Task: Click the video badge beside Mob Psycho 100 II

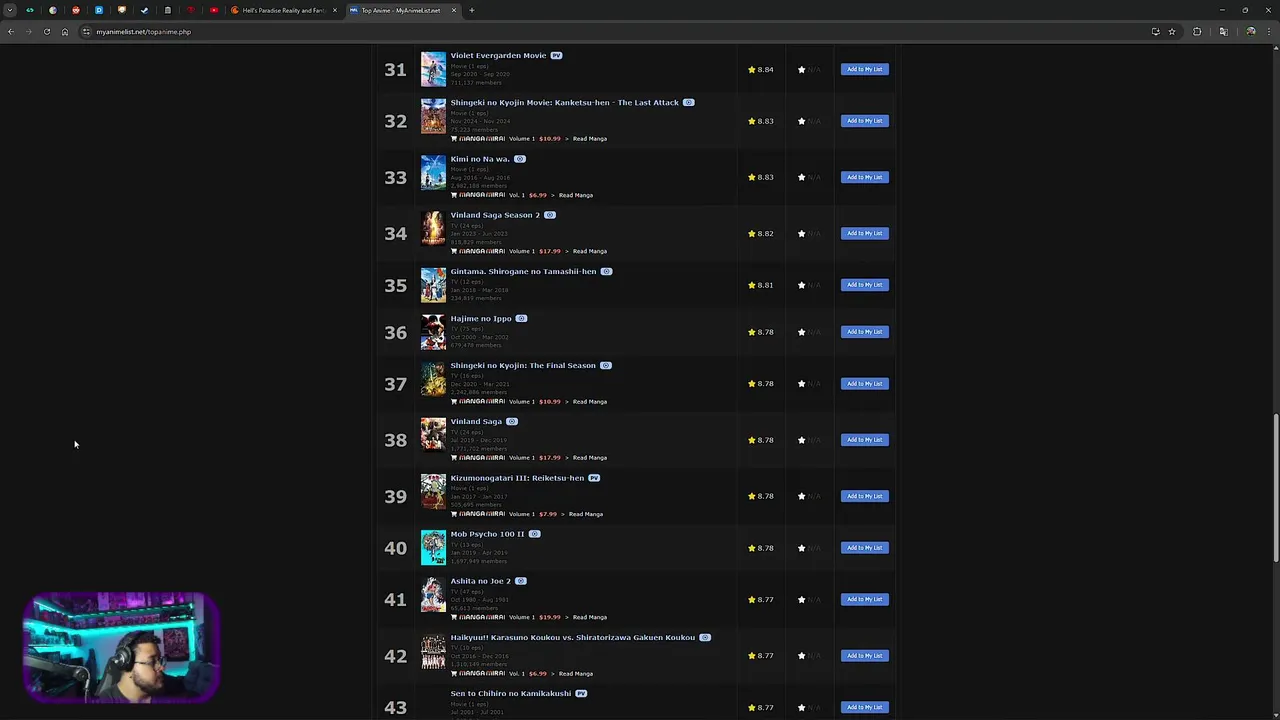Action: [535, 534]
